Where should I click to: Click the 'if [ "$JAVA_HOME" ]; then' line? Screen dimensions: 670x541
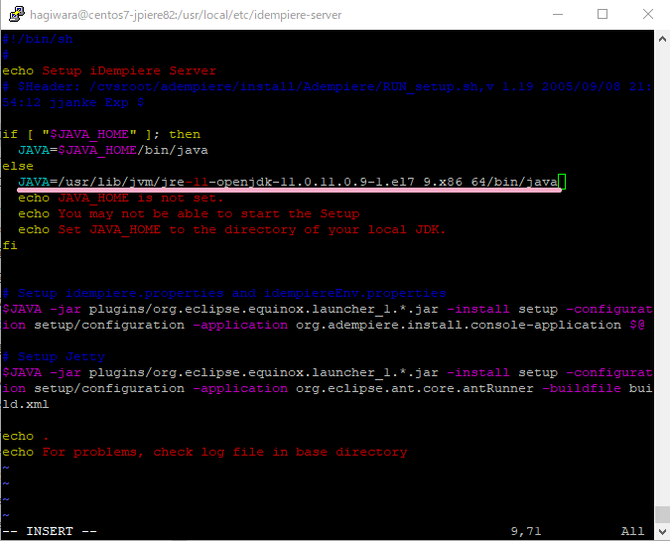[x=101, y=134]
